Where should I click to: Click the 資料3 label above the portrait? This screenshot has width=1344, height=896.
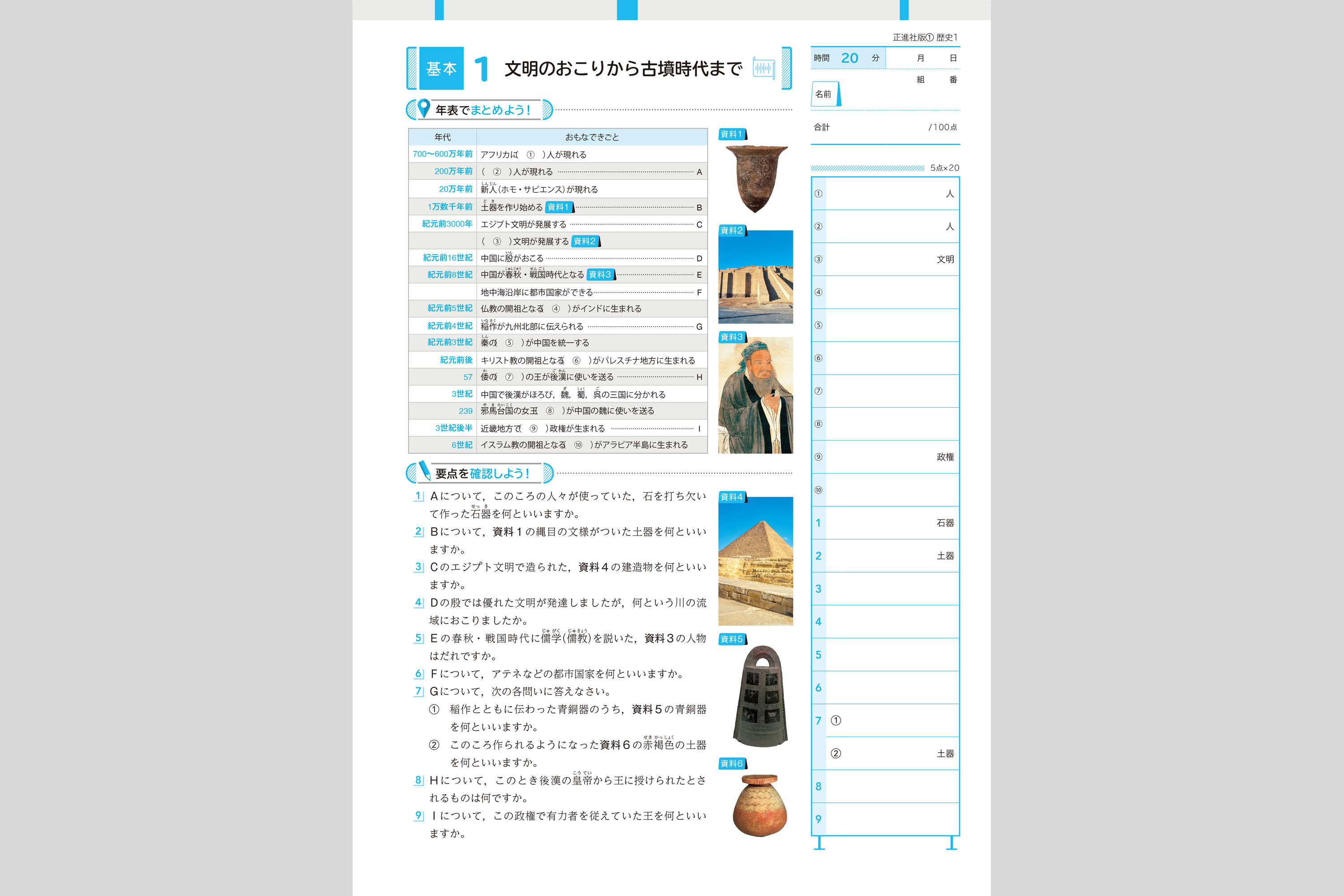pos(732,337)
